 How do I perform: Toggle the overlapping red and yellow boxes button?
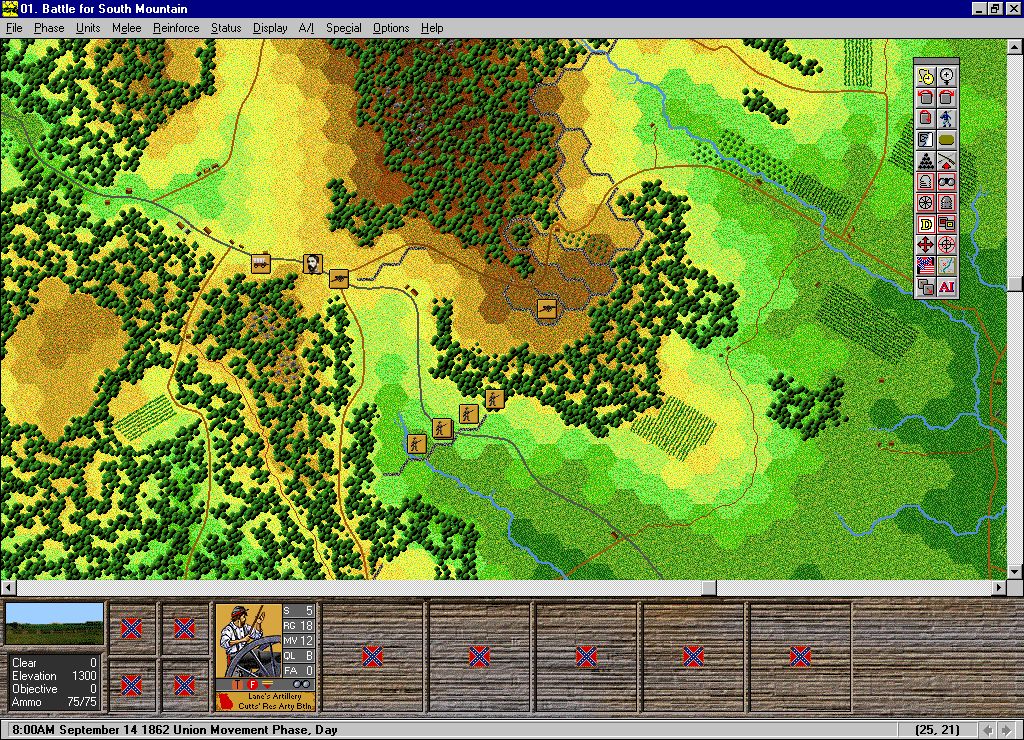[x=947, y=224]
